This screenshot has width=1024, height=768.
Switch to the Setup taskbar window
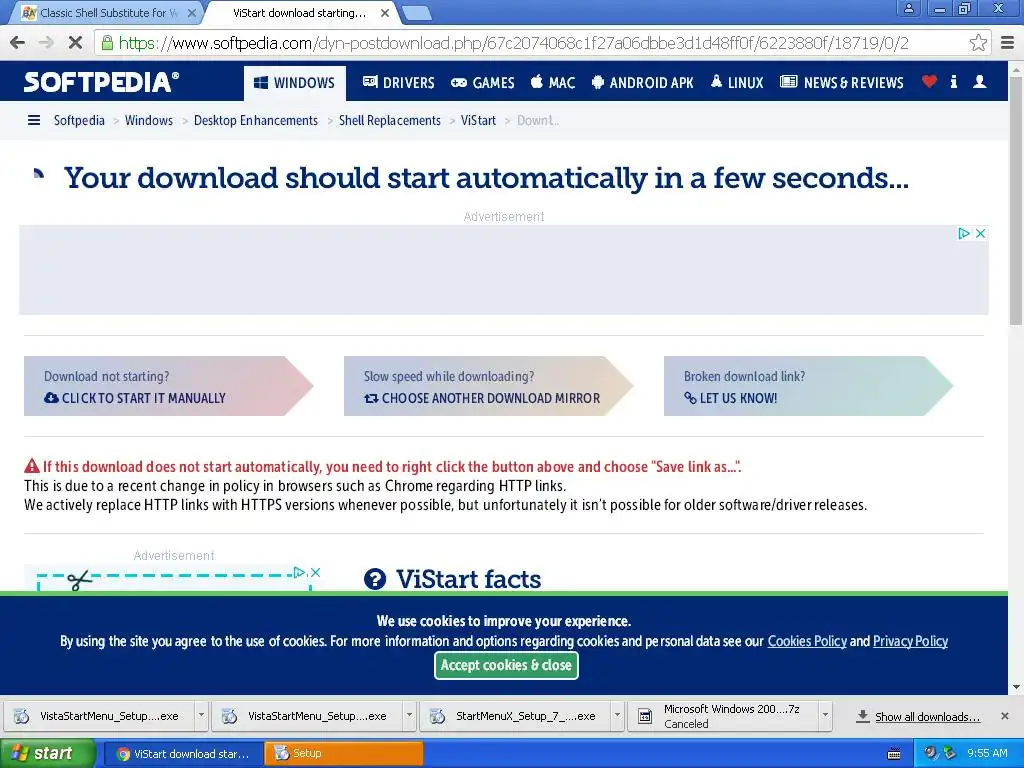point(344,754)
